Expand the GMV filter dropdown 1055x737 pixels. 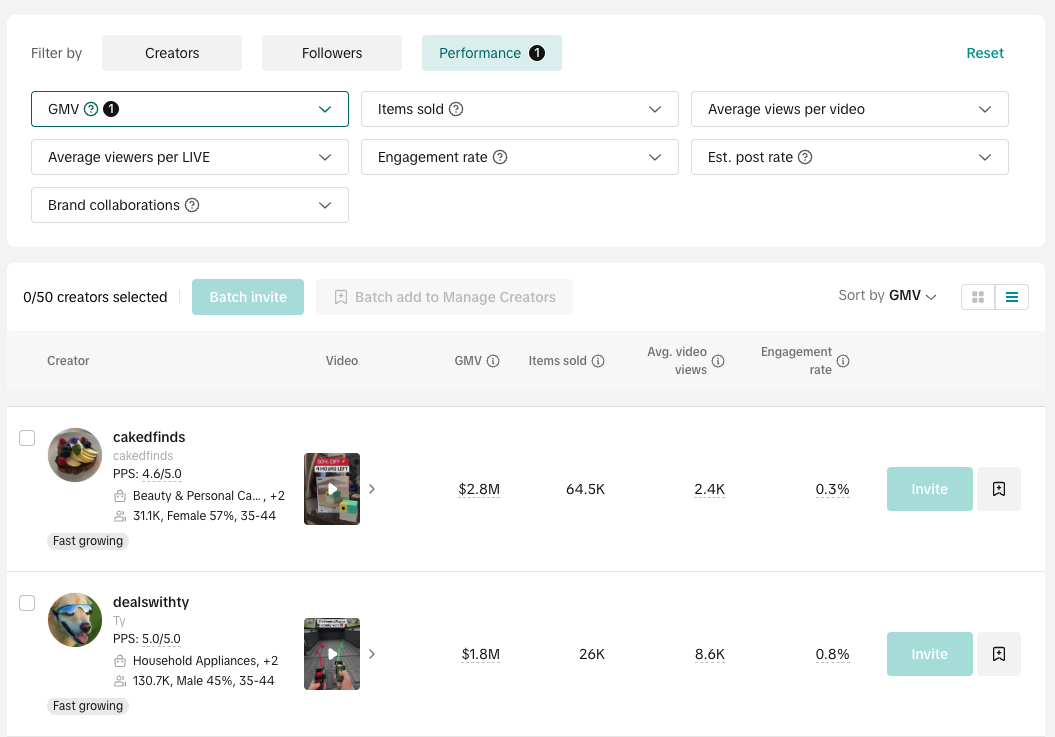tap(190, 109)
